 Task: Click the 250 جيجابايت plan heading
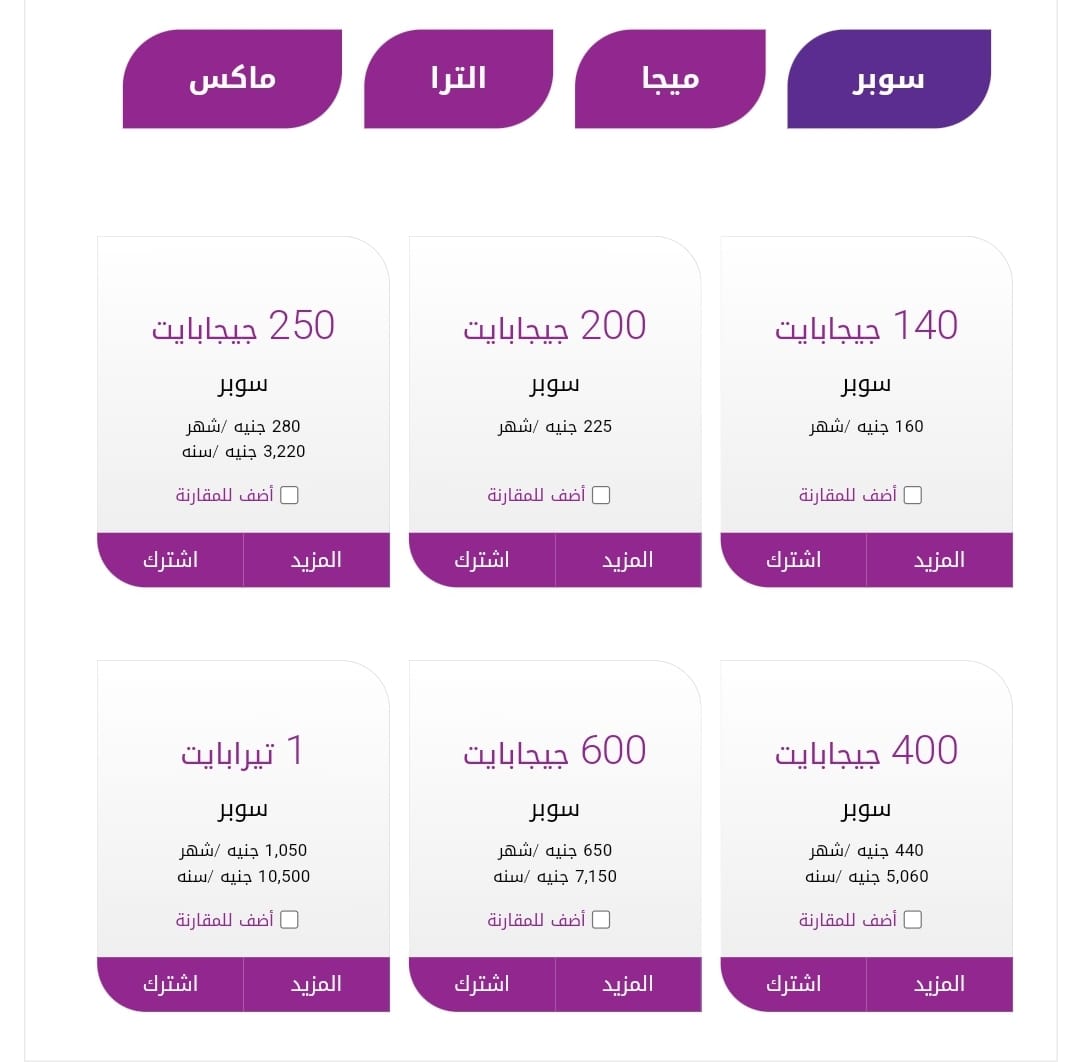click(243, 327)
